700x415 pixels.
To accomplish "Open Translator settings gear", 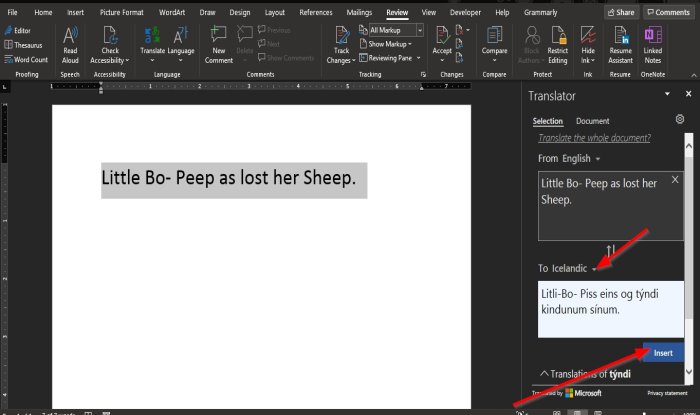I will 679,118.
